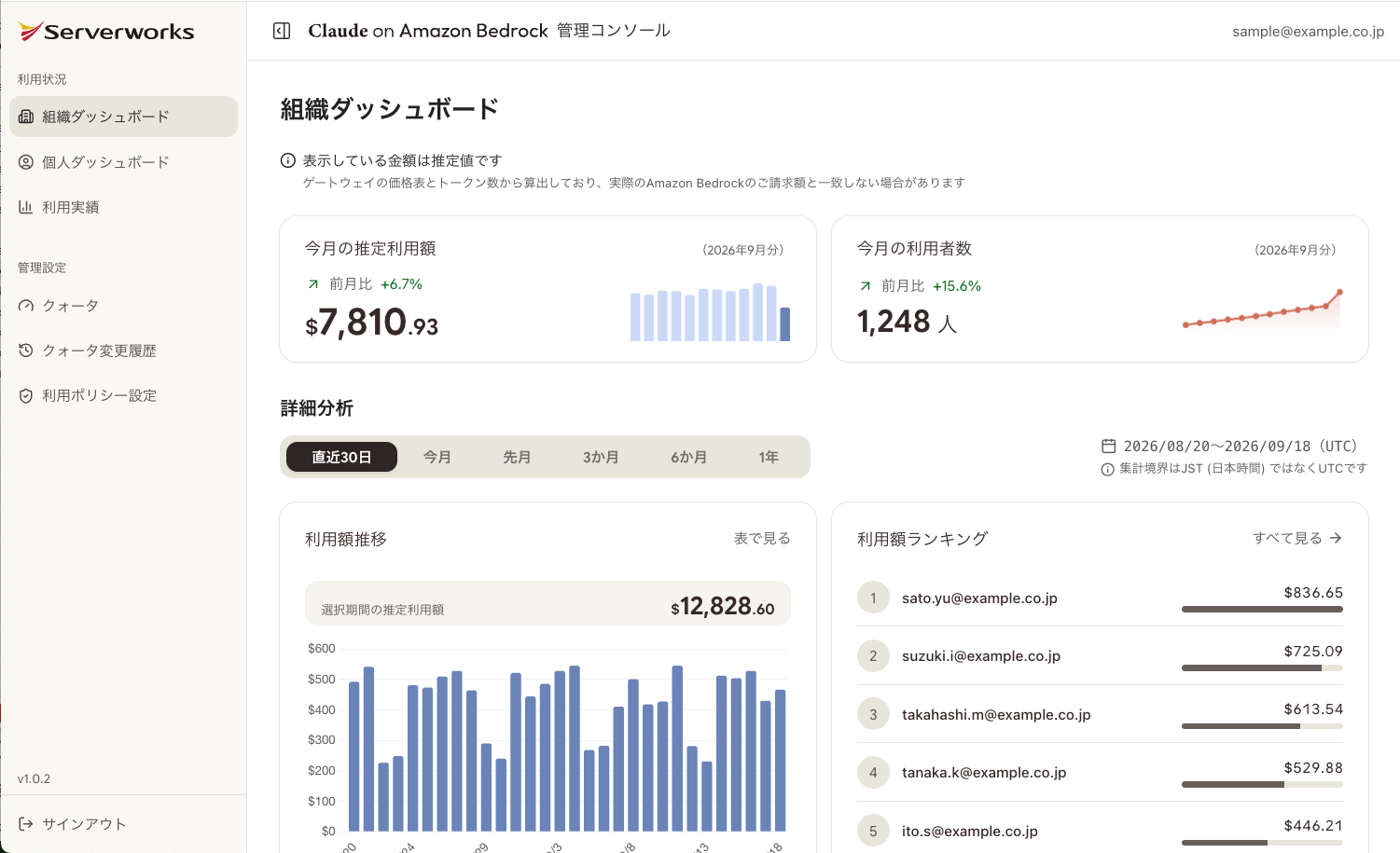The width and height of the screenshot is (1400, 853).
Task: Collapse the sidebar with the panel toggle icon
Action: point(282,31)
